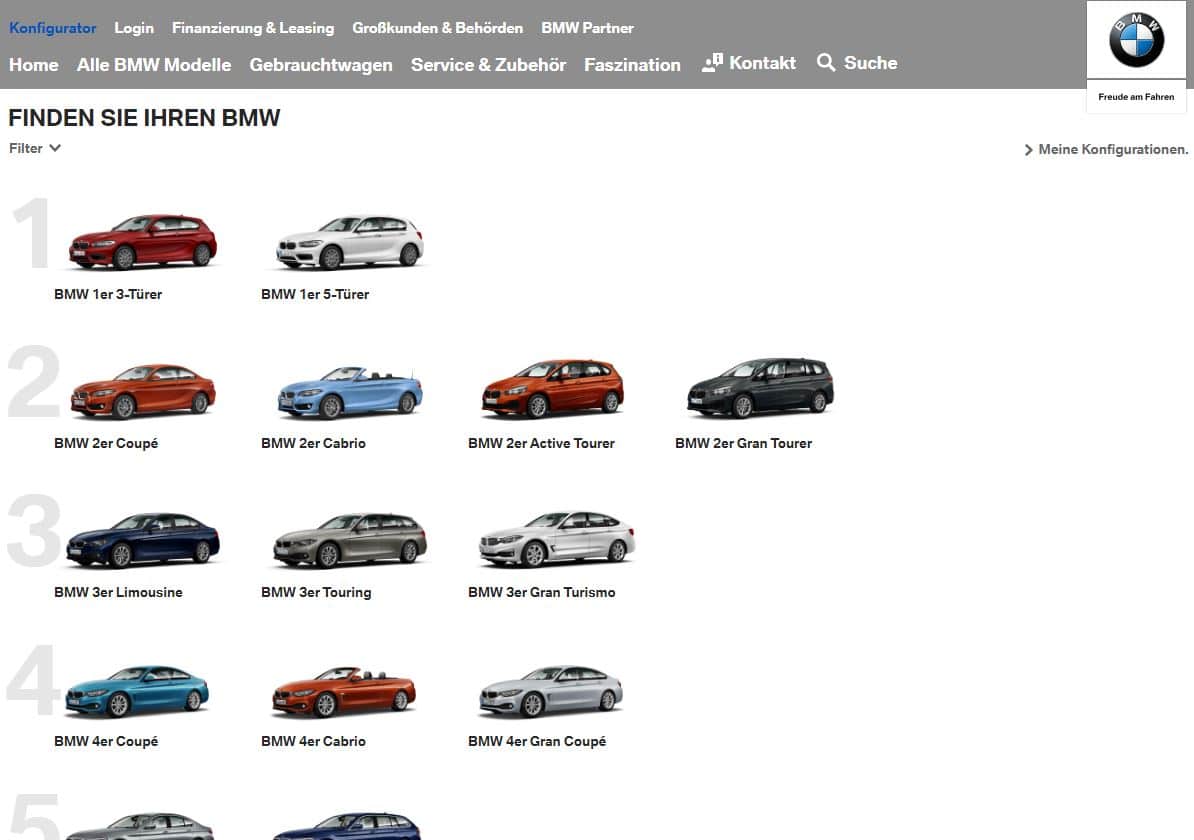The width and height of the screenshot is (1194, 840).
Task: Click the Kontakt person icon
Action: click(712, 63)
